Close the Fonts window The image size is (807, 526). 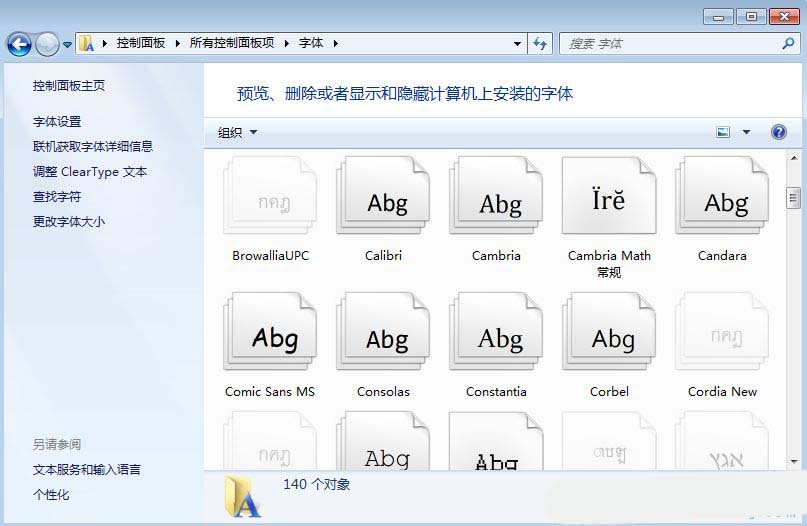[784, 16]
